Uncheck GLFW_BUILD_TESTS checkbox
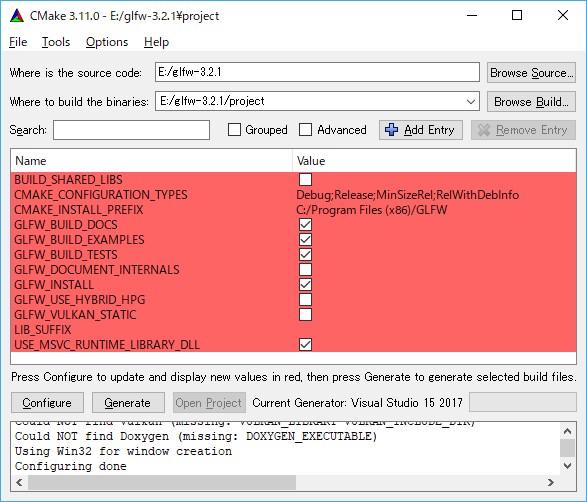The width and height of the screenshot is (587, 502). (305, 255)
